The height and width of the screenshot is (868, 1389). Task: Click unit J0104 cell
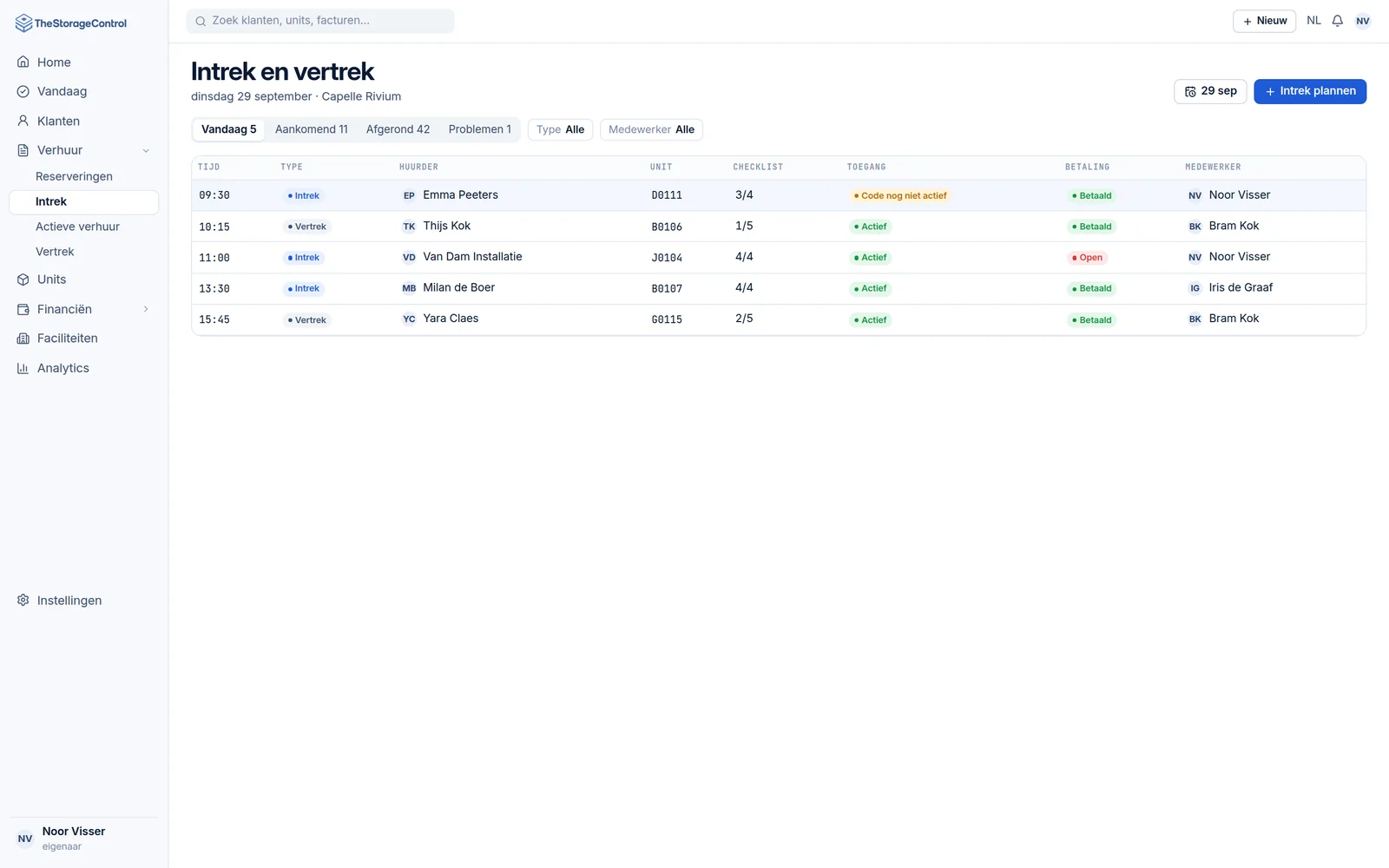667,258
